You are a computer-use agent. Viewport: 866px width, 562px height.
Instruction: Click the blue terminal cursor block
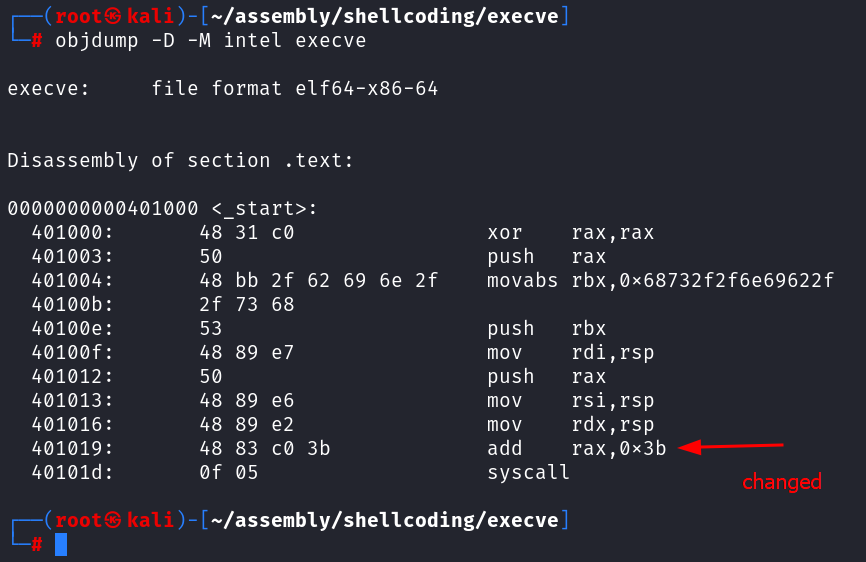pos(61,544)
